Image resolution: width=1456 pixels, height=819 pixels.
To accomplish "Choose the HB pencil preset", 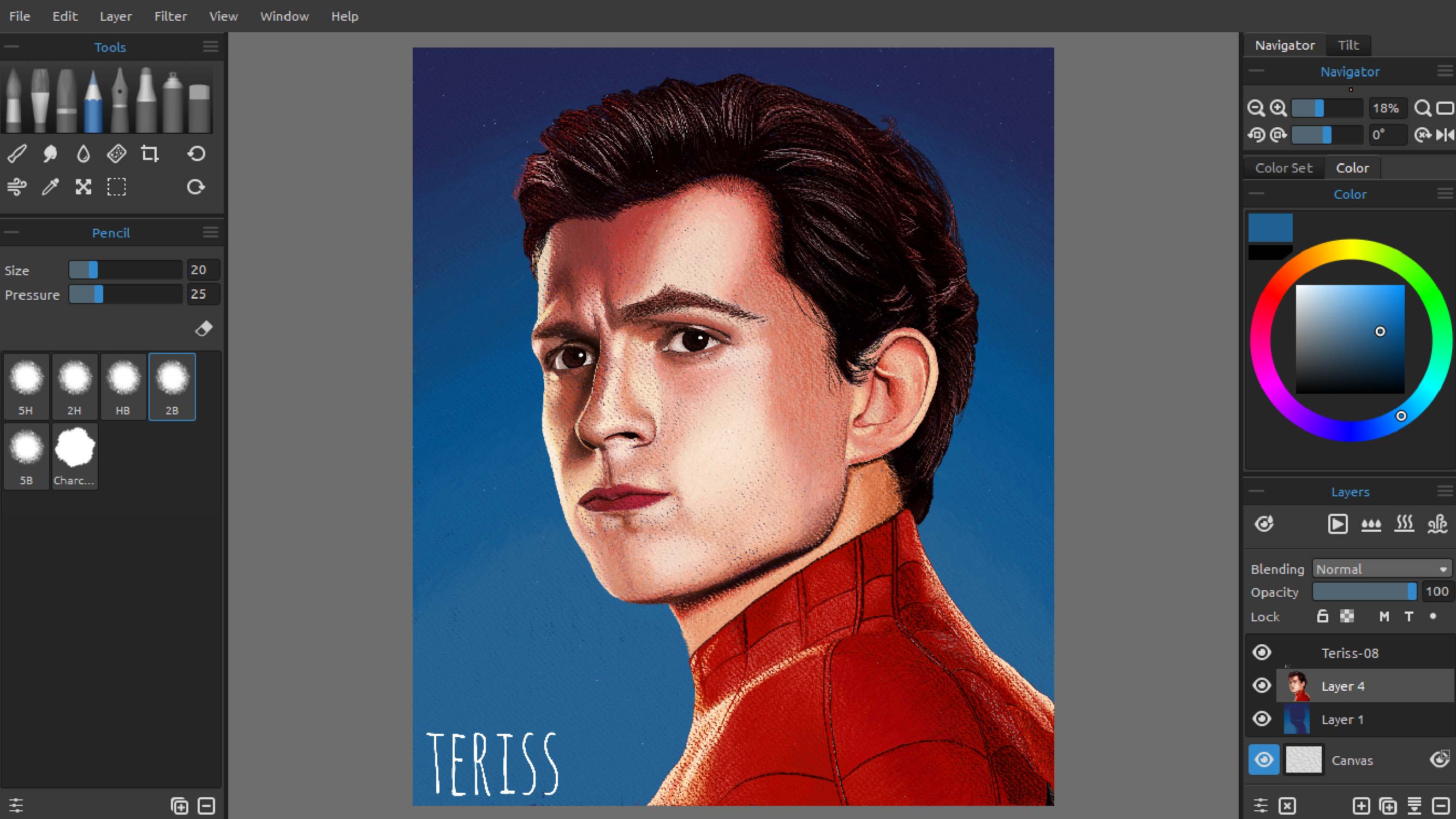I will 123,387.
